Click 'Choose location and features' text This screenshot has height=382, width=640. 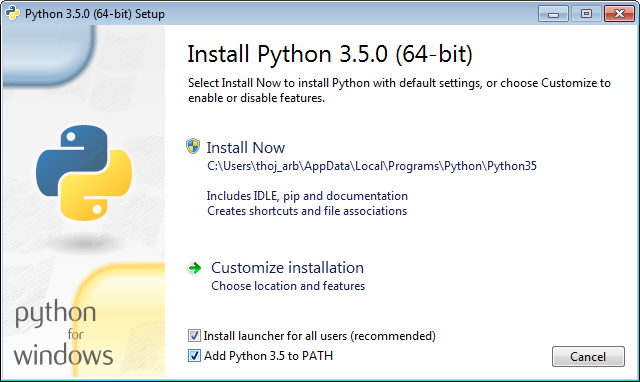click(288, 286)
